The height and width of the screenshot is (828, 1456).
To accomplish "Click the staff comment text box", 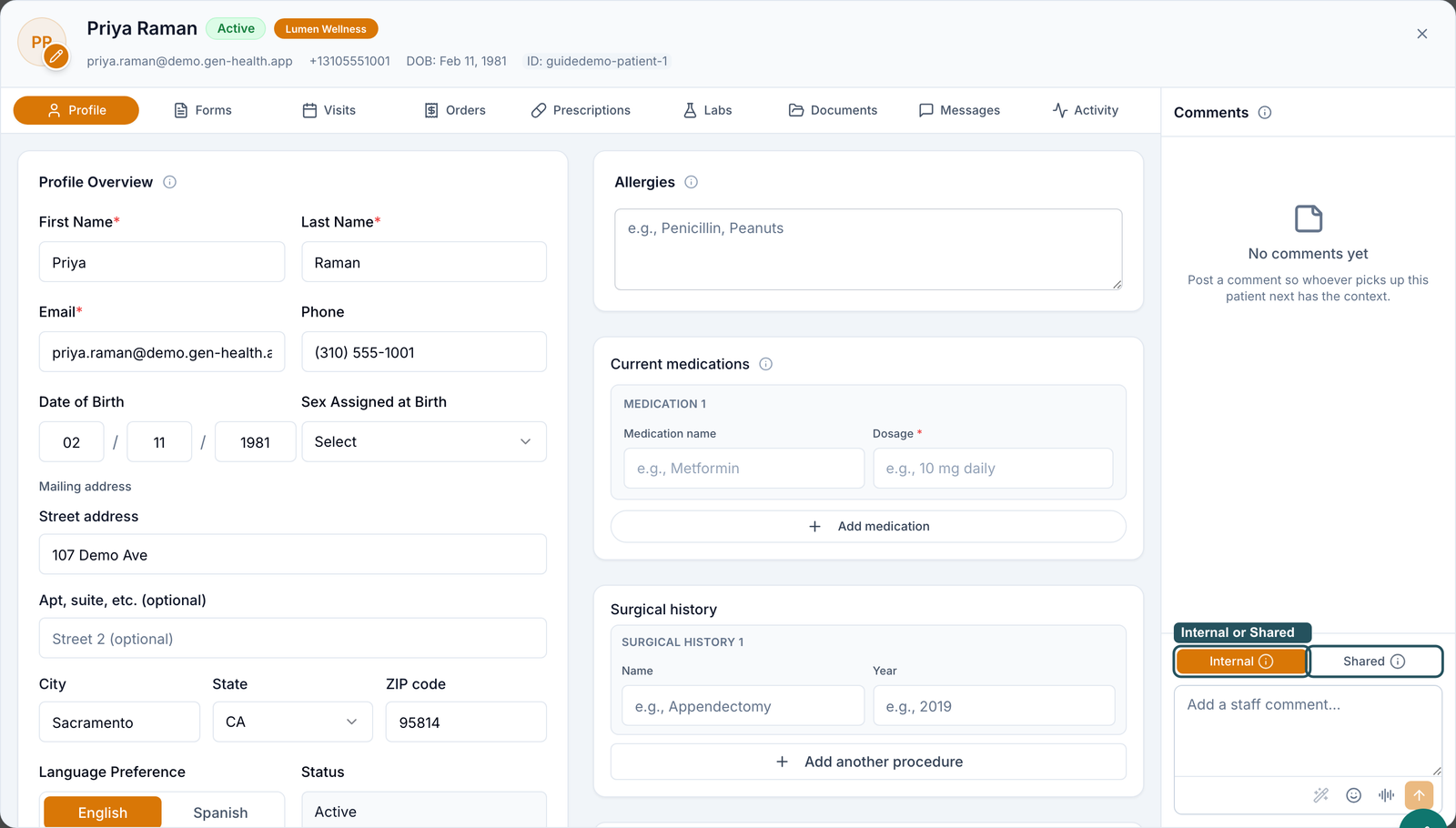I will (1308, 731).
